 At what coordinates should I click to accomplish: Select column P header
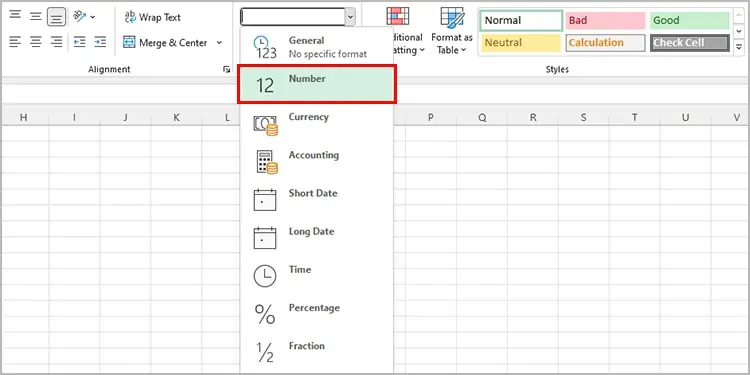point(430,117)
